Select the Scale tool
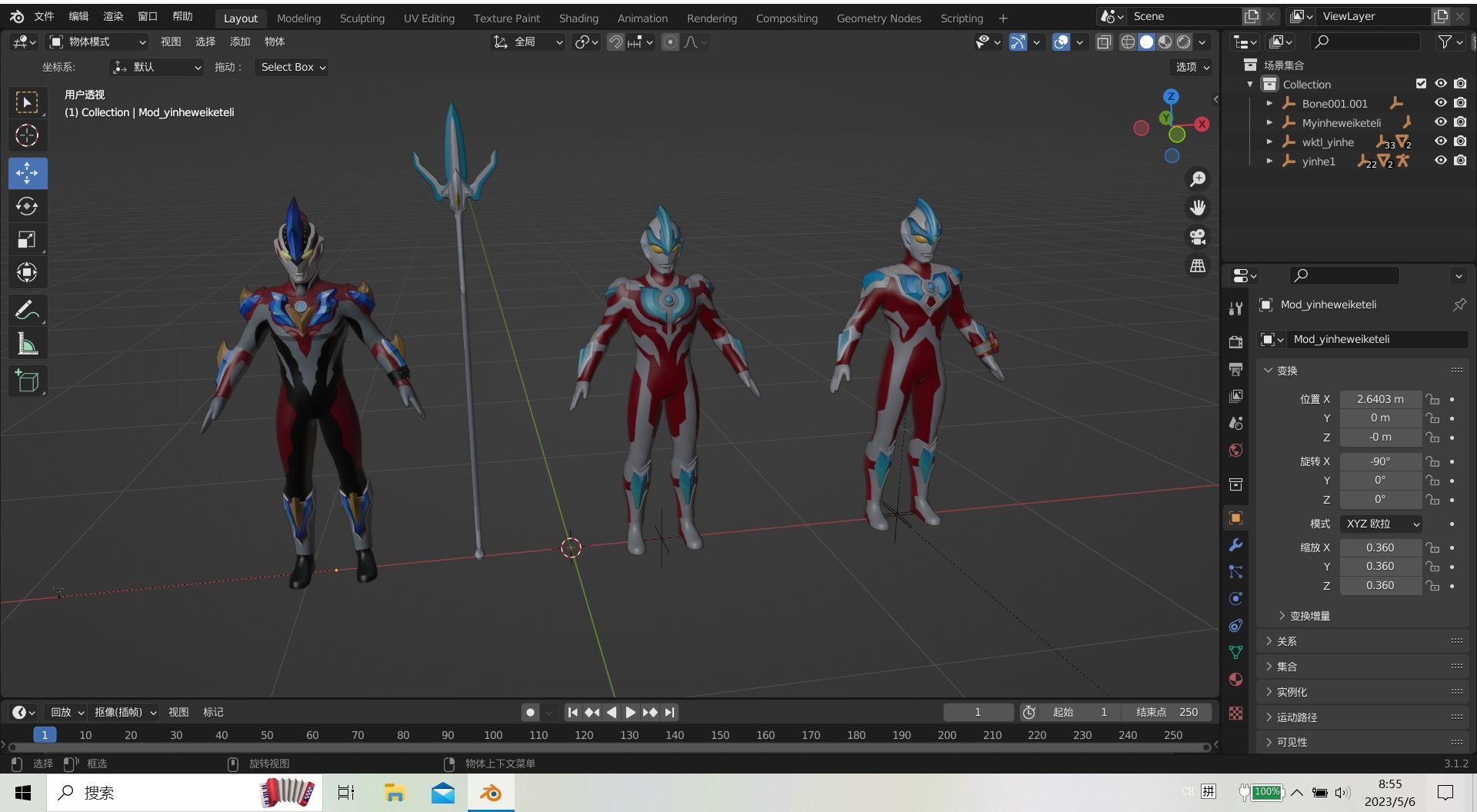Viewport: 1477px width, 812px height. (x=27, y=240)
